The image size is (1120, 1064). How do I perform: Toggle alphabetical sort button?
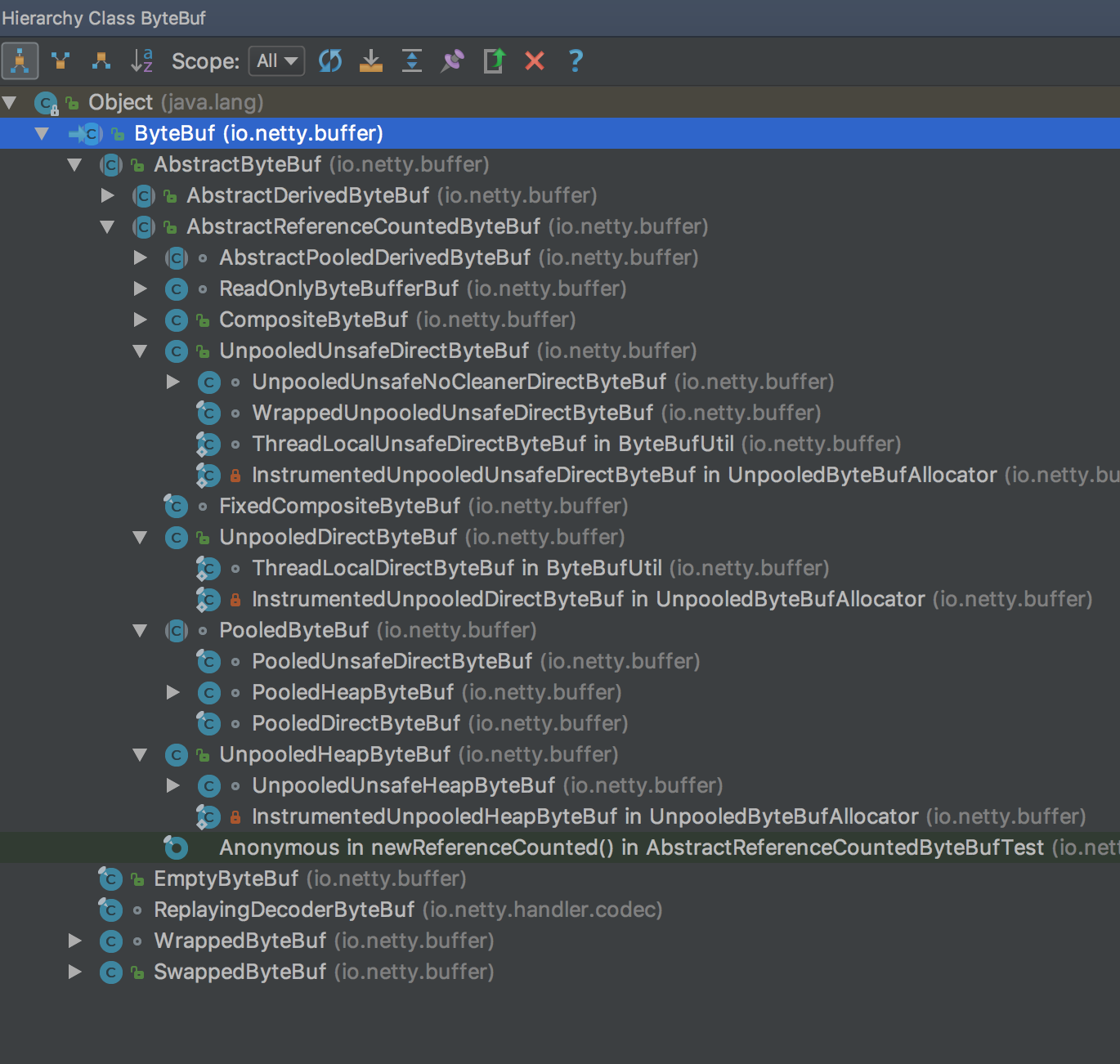click(x=142, y=61)
